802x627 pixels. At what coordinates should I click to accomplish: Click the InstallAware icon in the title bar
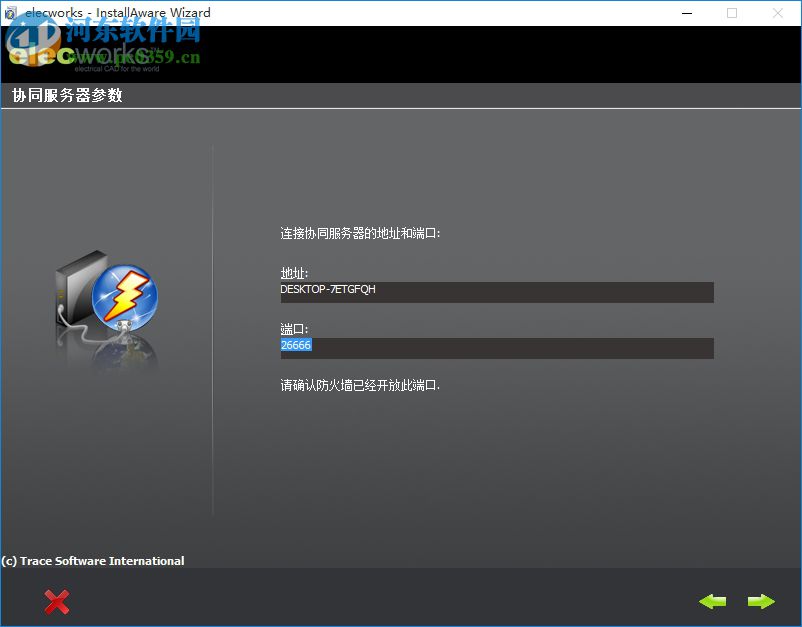[x=12, y=12]
